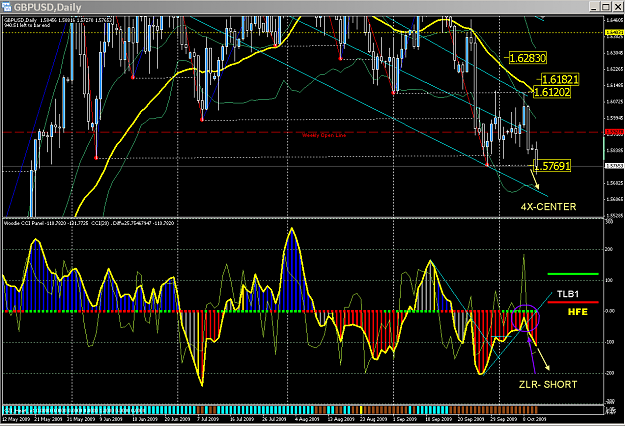Click the white current price tag on axis
The width and height of the screenshot is (625, 426).
[x=614, y=166]
